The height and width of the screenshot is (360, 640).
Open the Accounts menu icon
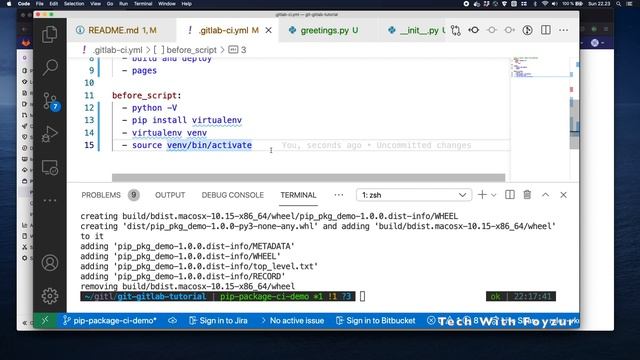pos(50,263)
